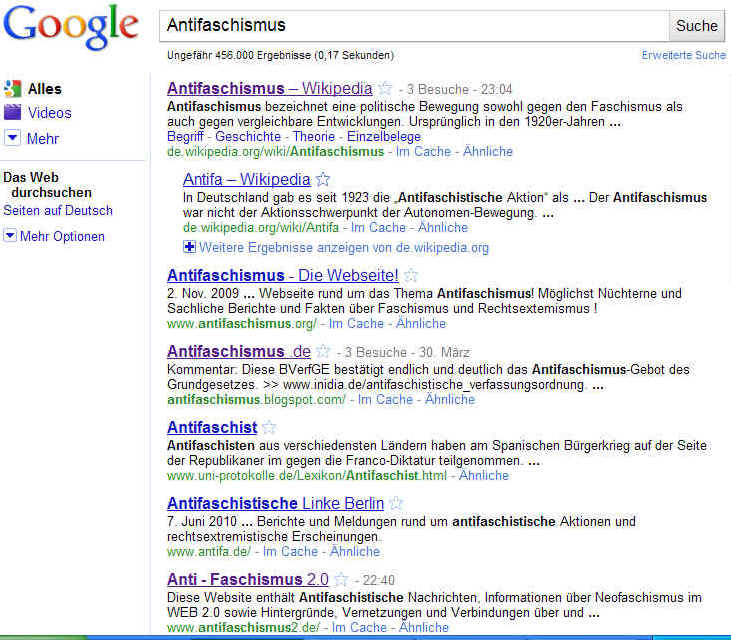Open Ähnliche for de.wikipedia.org/wiki/Antifaschismus
The image size is (731, 640).
(488, 151)
